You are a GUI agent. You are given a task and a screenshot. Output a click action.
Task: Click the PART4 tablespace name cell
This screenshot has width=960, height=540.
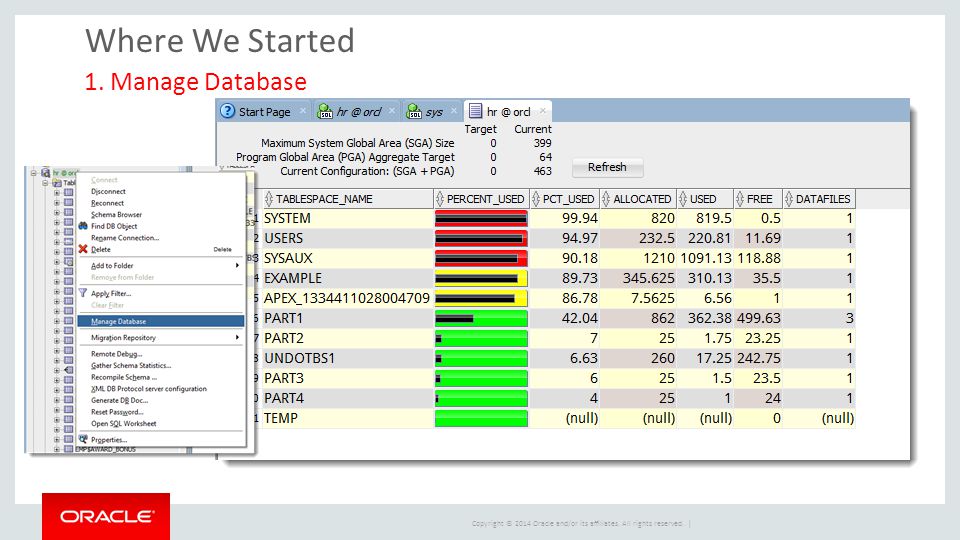pos(347,398)
